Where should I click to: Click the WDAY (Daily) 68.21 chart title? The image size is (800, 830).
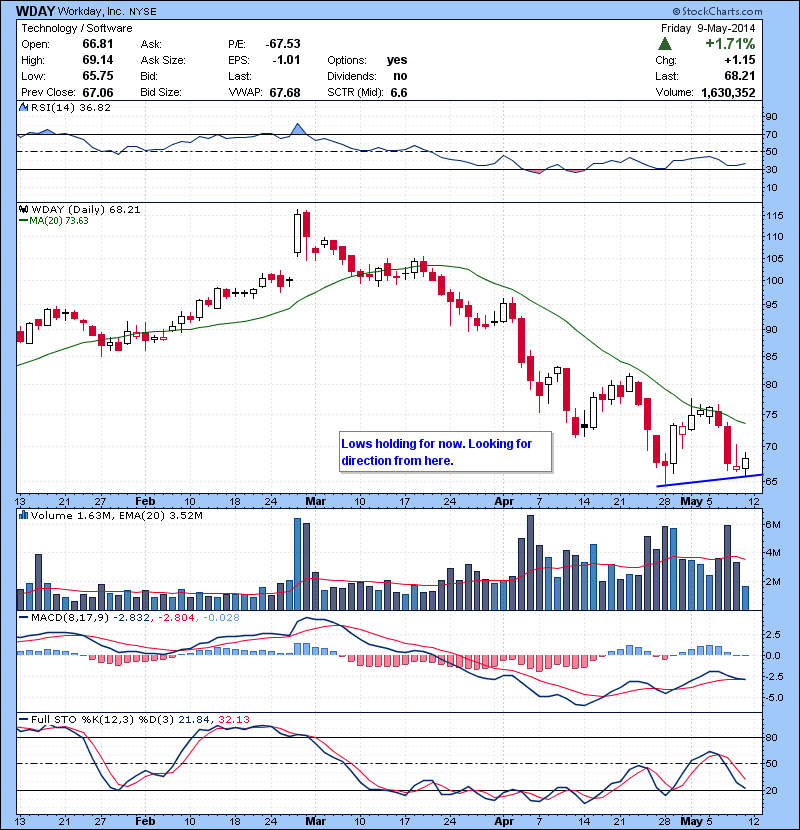[86, 210]
